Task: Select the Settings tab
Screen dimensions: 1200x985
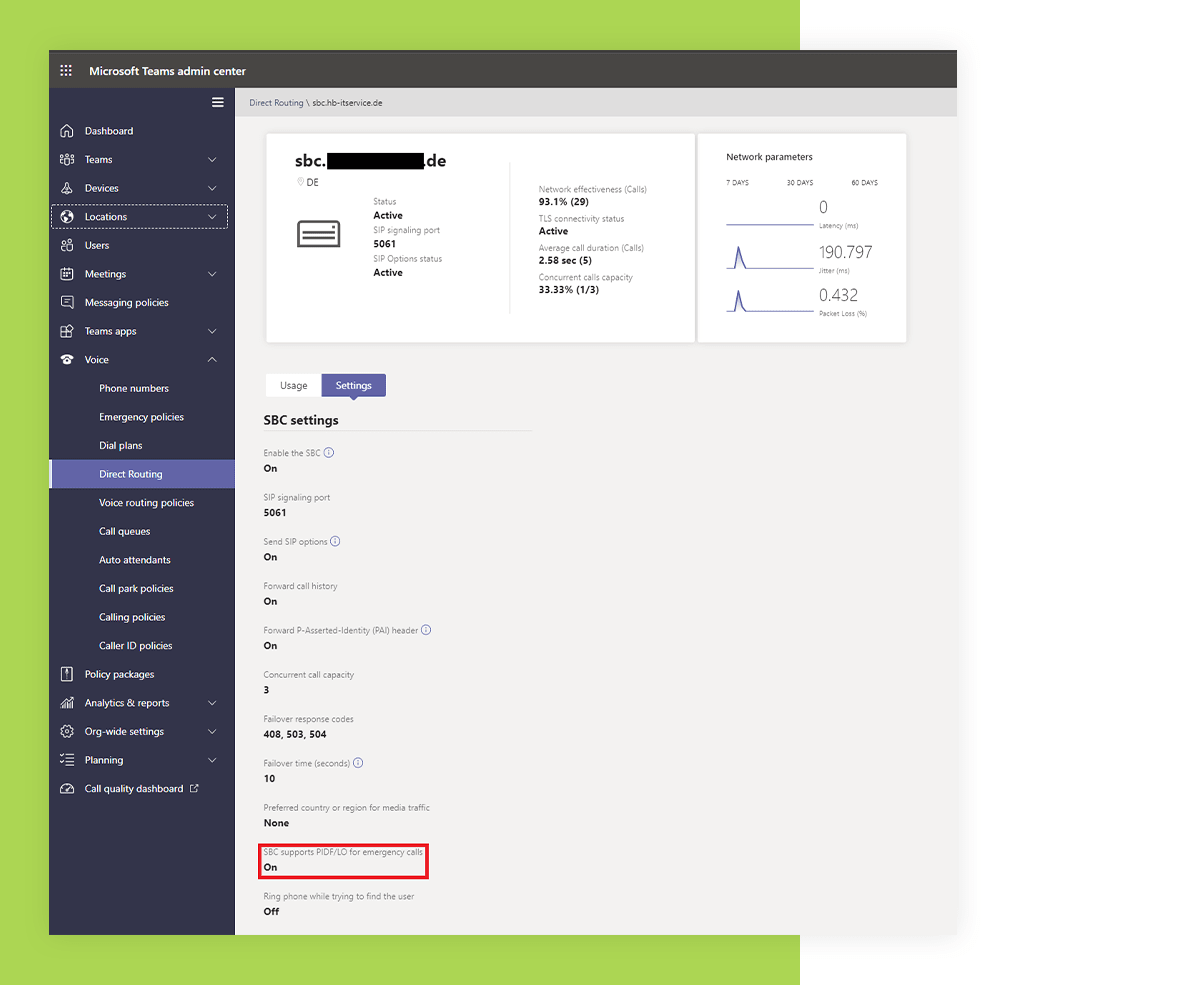Action: 354,386
